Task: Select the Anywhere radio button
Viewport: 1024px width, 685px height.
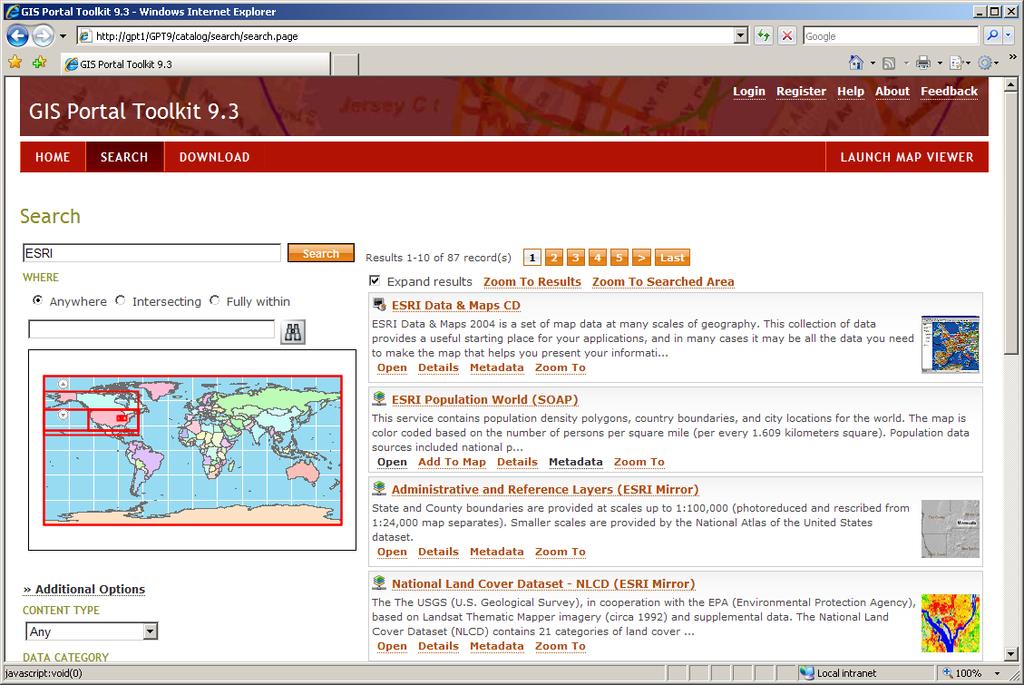Action: coord(37,300)
